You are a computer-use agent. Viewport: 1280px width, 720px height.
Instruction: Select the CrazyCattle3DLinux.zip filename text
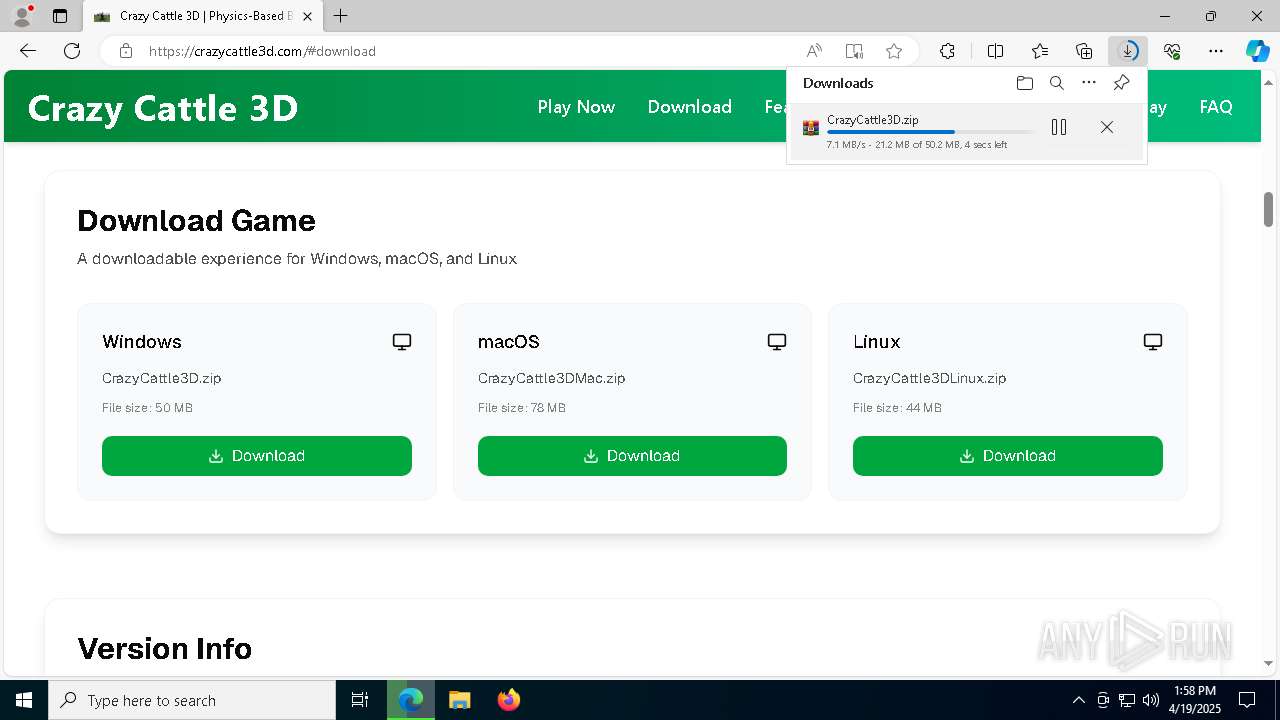click(x=930, y=378)
